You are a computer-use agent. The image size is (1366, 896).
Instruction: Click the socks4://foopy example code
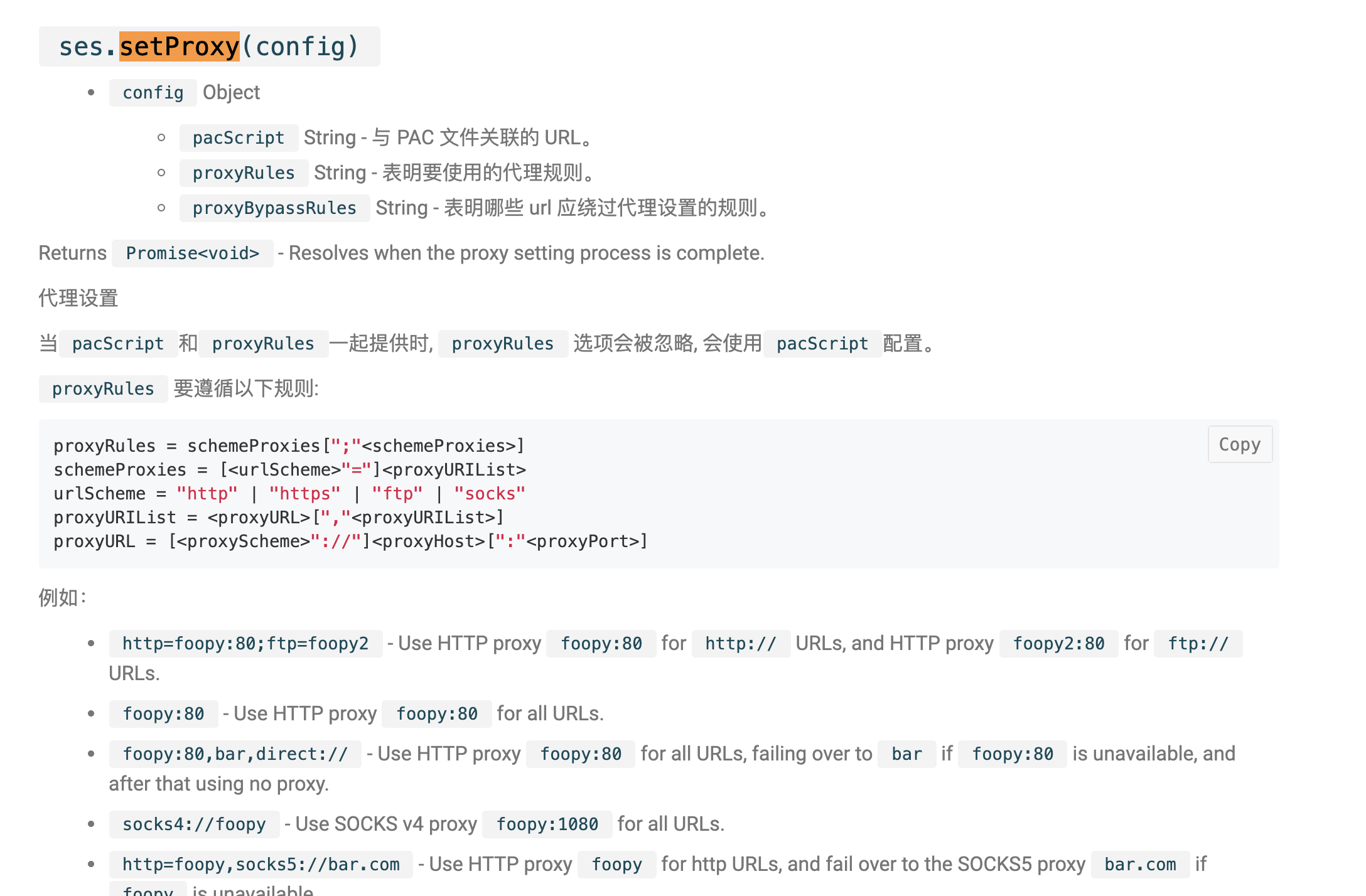tap(194, 824)
